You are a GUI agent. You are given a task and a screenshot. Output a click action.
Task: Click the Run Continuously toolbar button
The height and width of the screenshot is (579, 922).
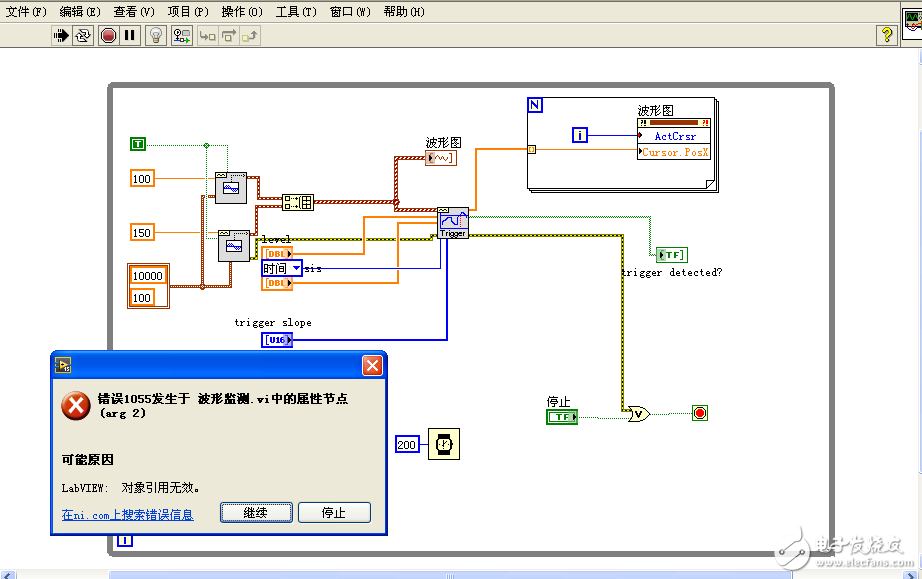83,36
